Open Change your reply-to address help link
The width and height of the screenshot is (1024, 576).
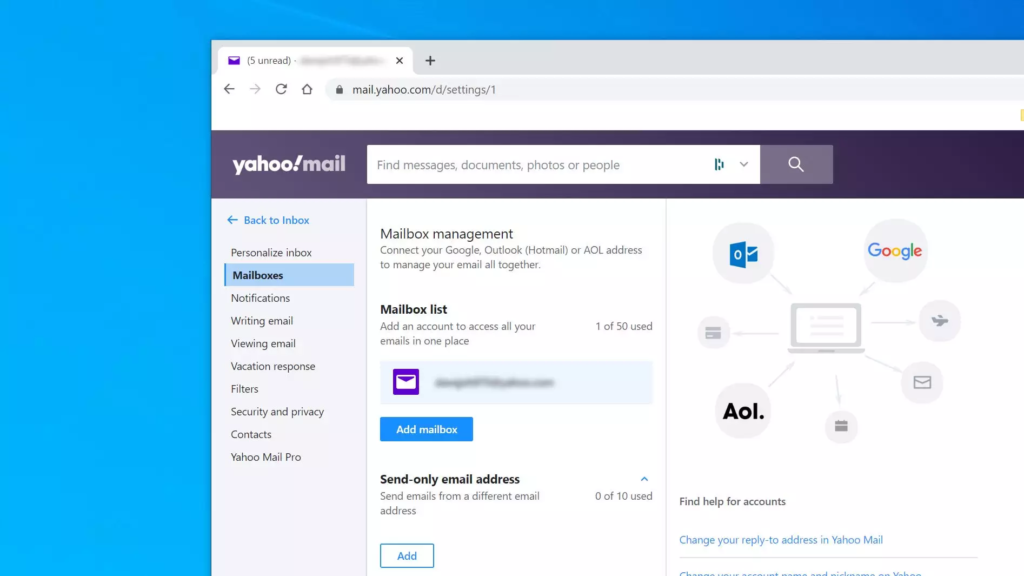tap(780, 540)
